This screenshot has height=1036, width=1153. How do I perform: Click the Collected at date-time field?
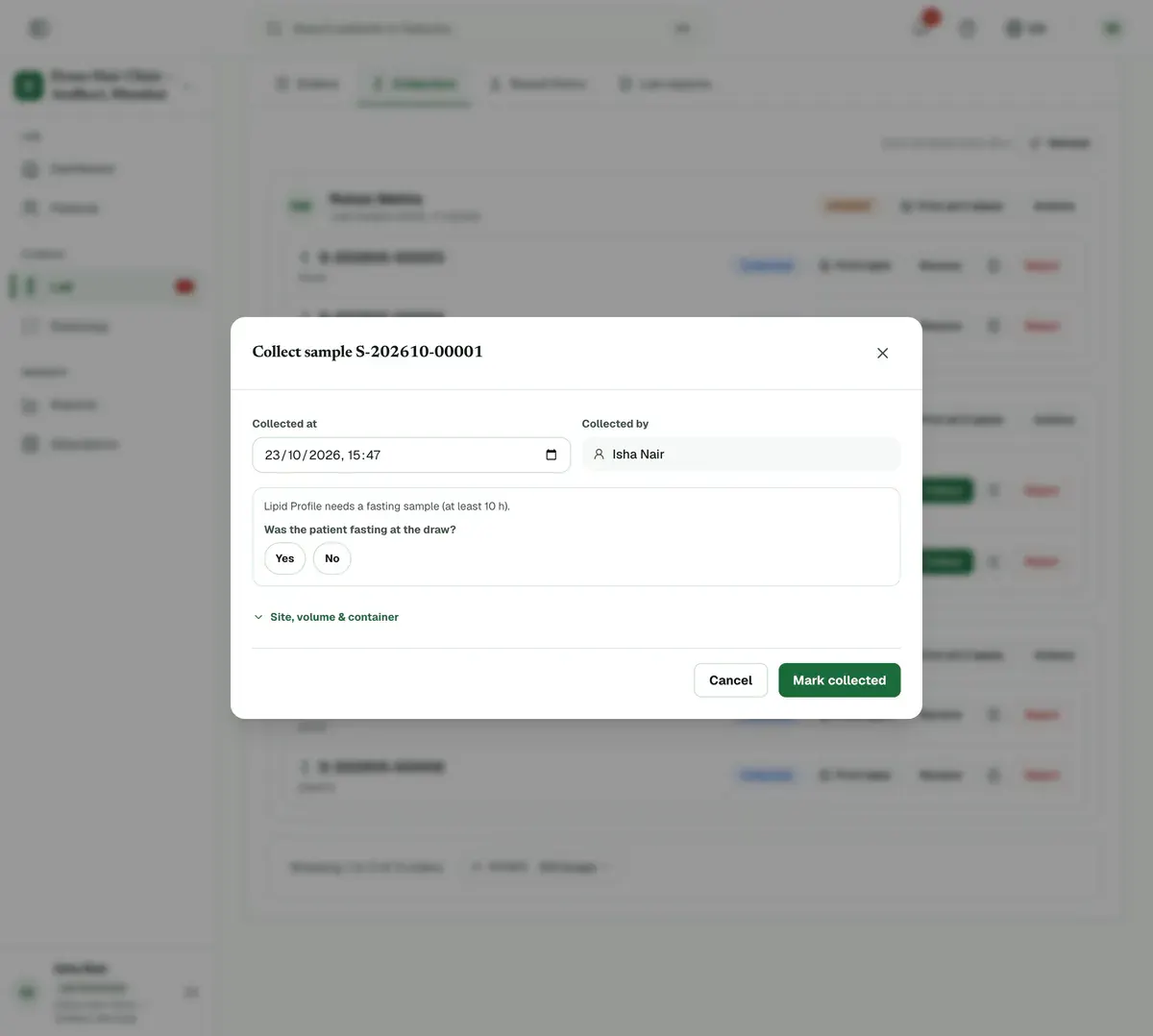(x=411, y=456)
